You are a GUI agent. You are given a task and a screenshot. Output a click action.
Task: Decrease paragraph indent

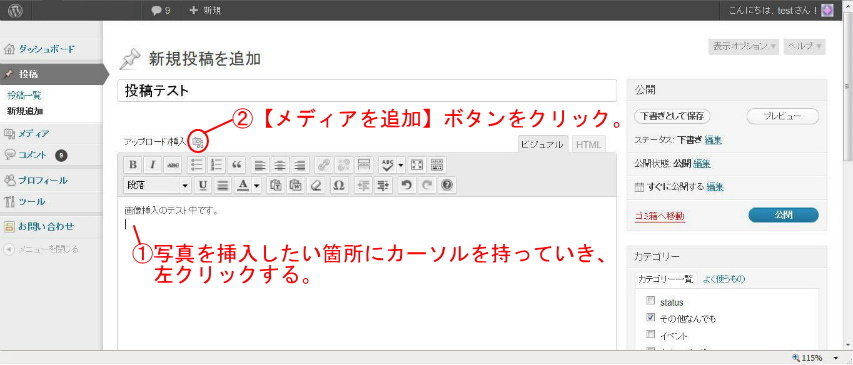tap(363, 185)
